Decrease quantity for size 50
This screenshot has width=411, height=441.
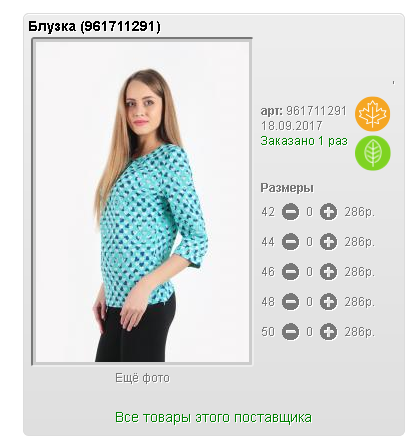290,332
